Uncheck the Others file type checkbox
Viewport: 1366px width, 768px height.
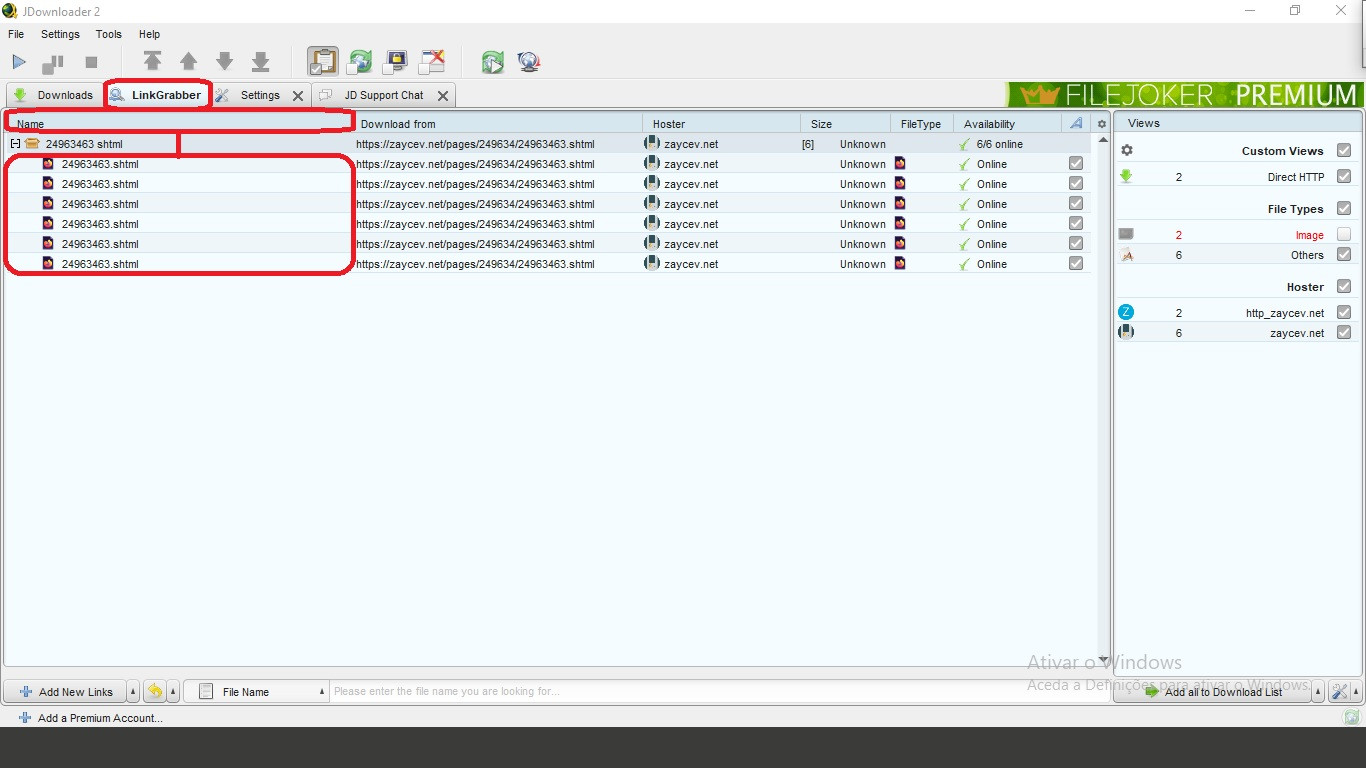pyautogui.click(x=1344, y=255)
